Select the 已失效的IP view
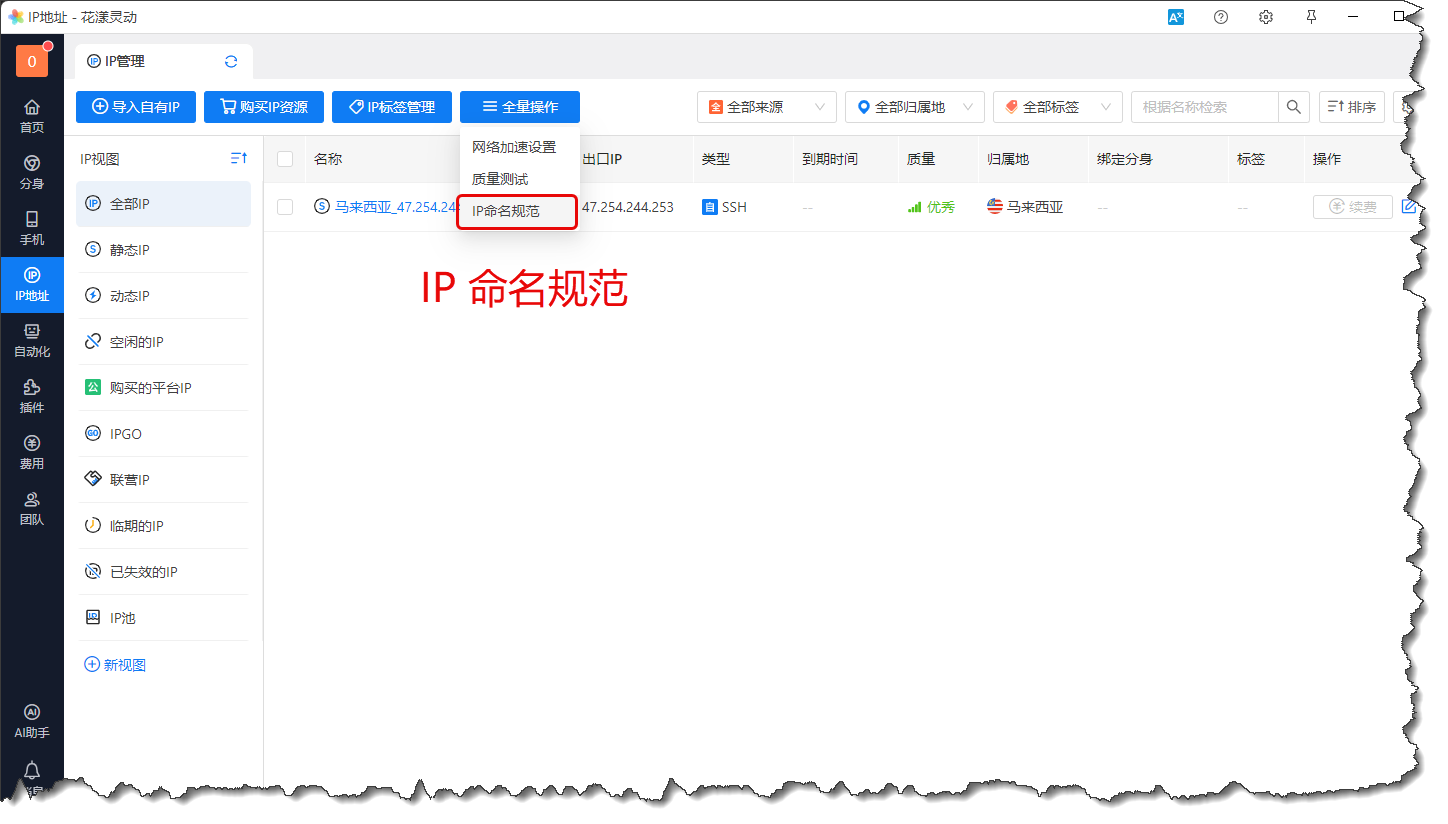The width and height of the screenshot is (1448, 824). coord(163,572)
